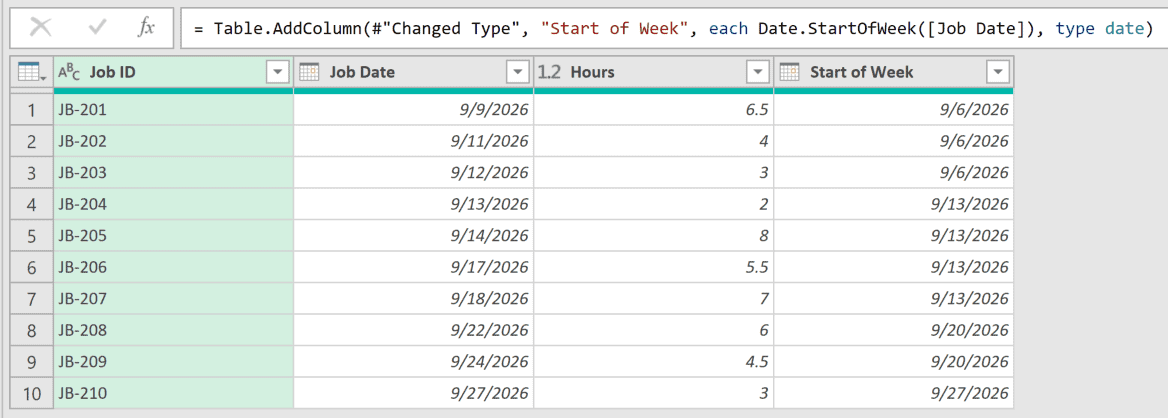The width and height of the screenshot is (1168, 418).
Task: Select the Start of Week column header
Action: coord(894,72)
